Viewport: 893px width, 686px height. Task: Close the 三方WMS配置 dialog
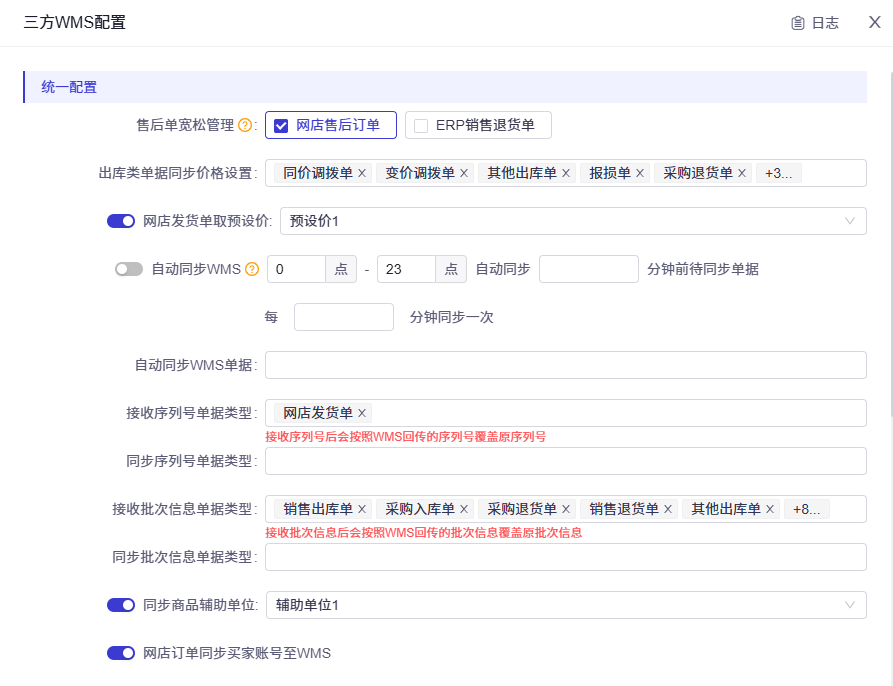(x=874, y=22)
